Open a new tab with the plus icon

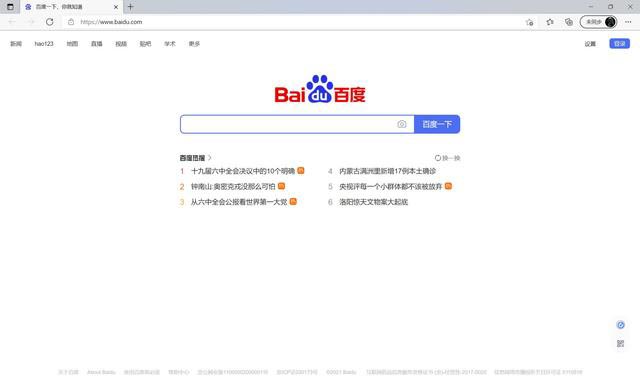coord(131,7)
